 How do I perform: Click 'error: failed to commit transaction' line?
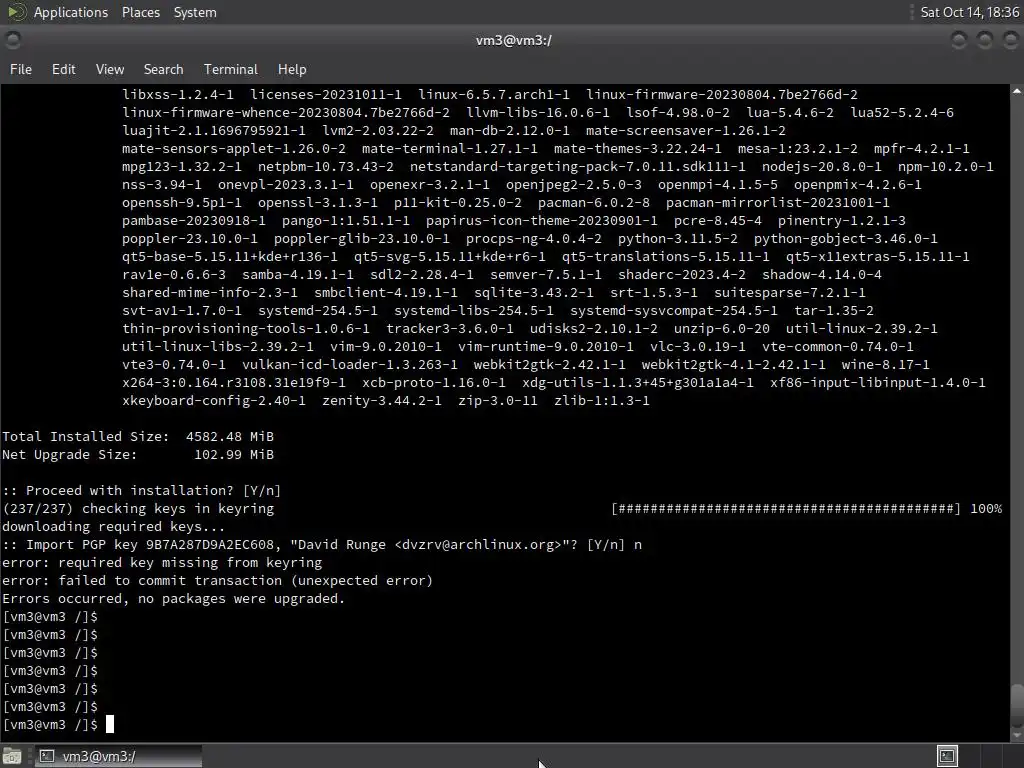(217, 581)
